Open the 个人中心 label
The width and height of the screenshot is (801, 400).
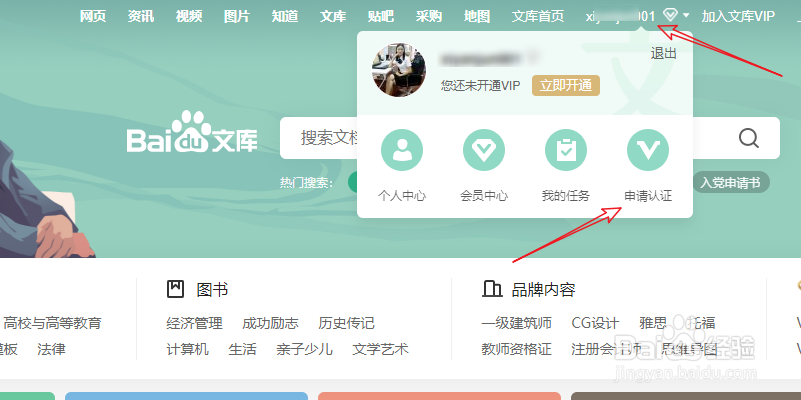402,196
